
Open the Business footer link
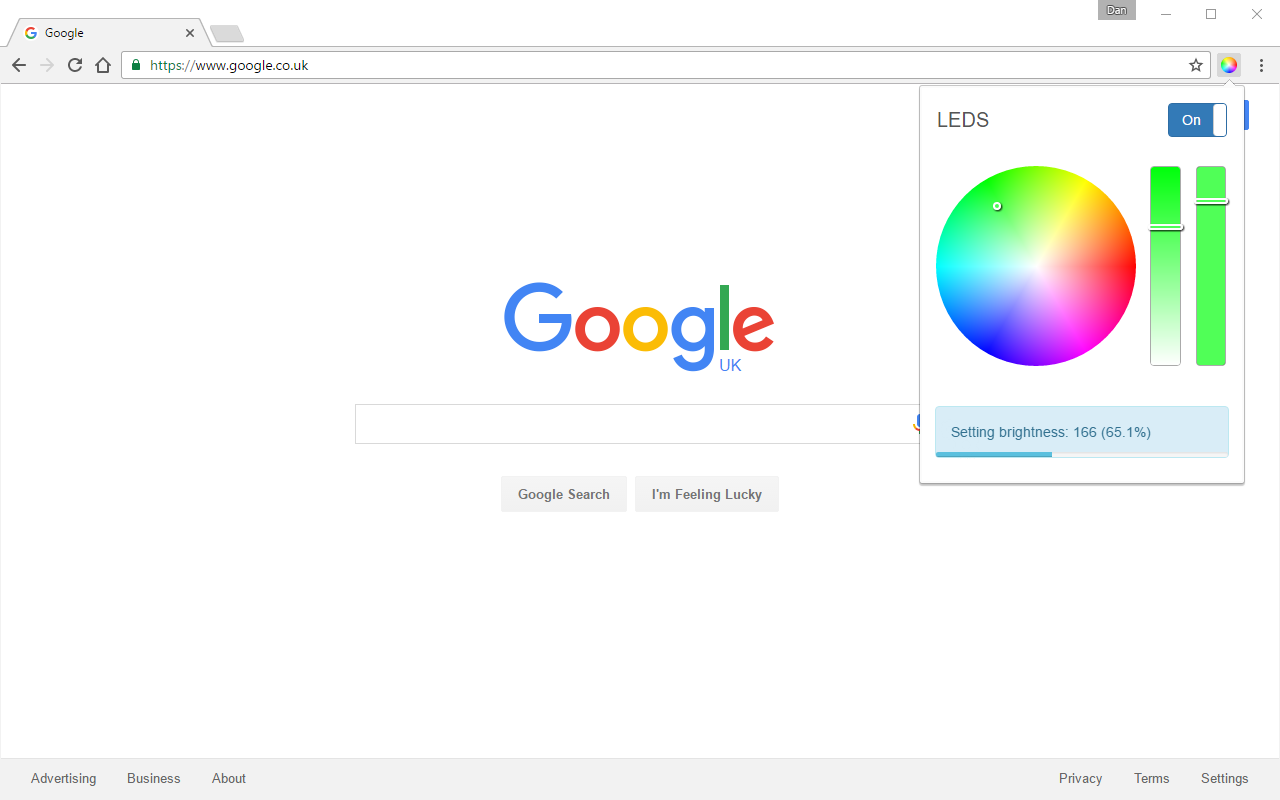click(x=154, y=778)
